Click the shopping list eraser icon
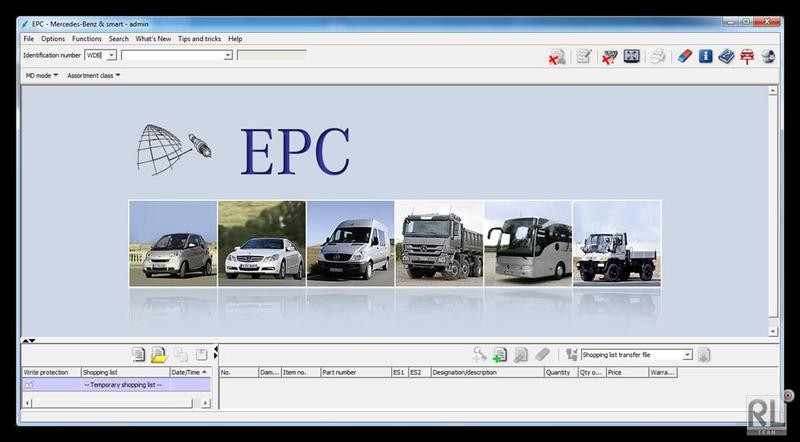 click(542, 354)
